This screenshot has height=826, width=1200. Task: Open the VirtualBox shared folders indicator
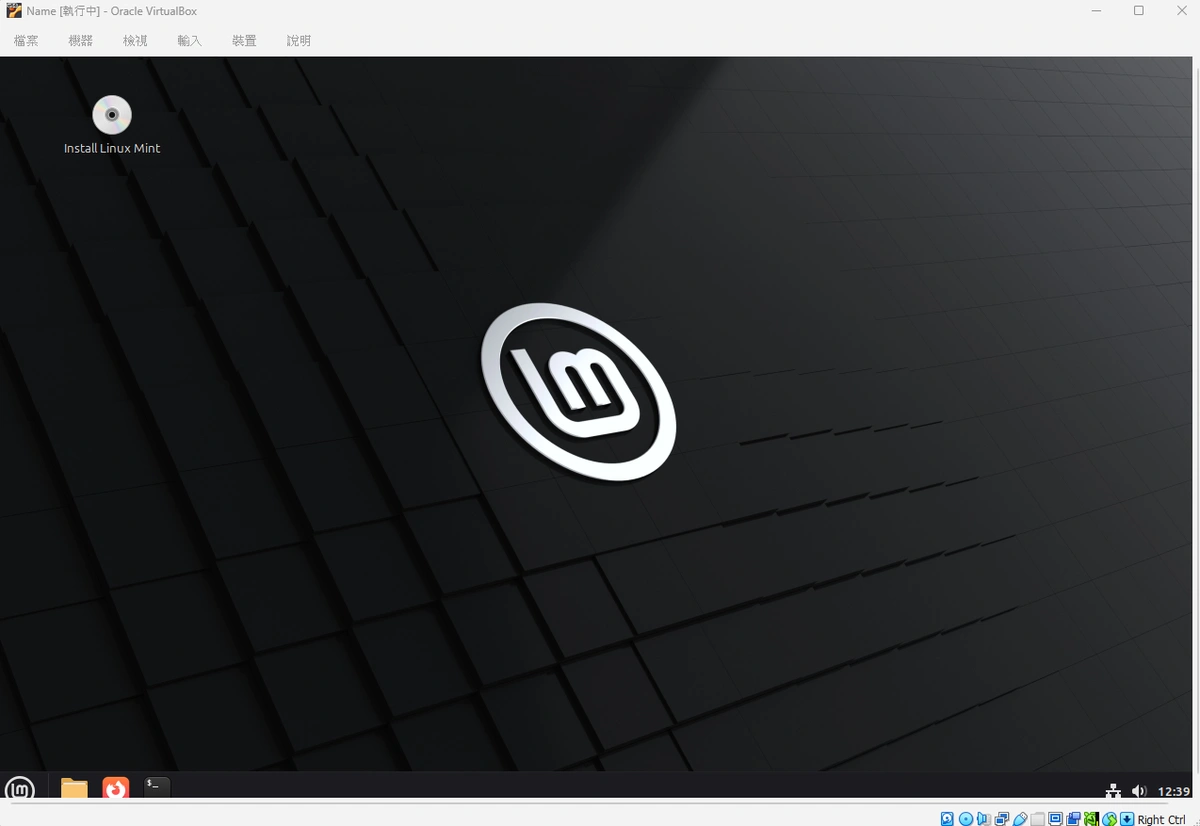coord(1037,819)
